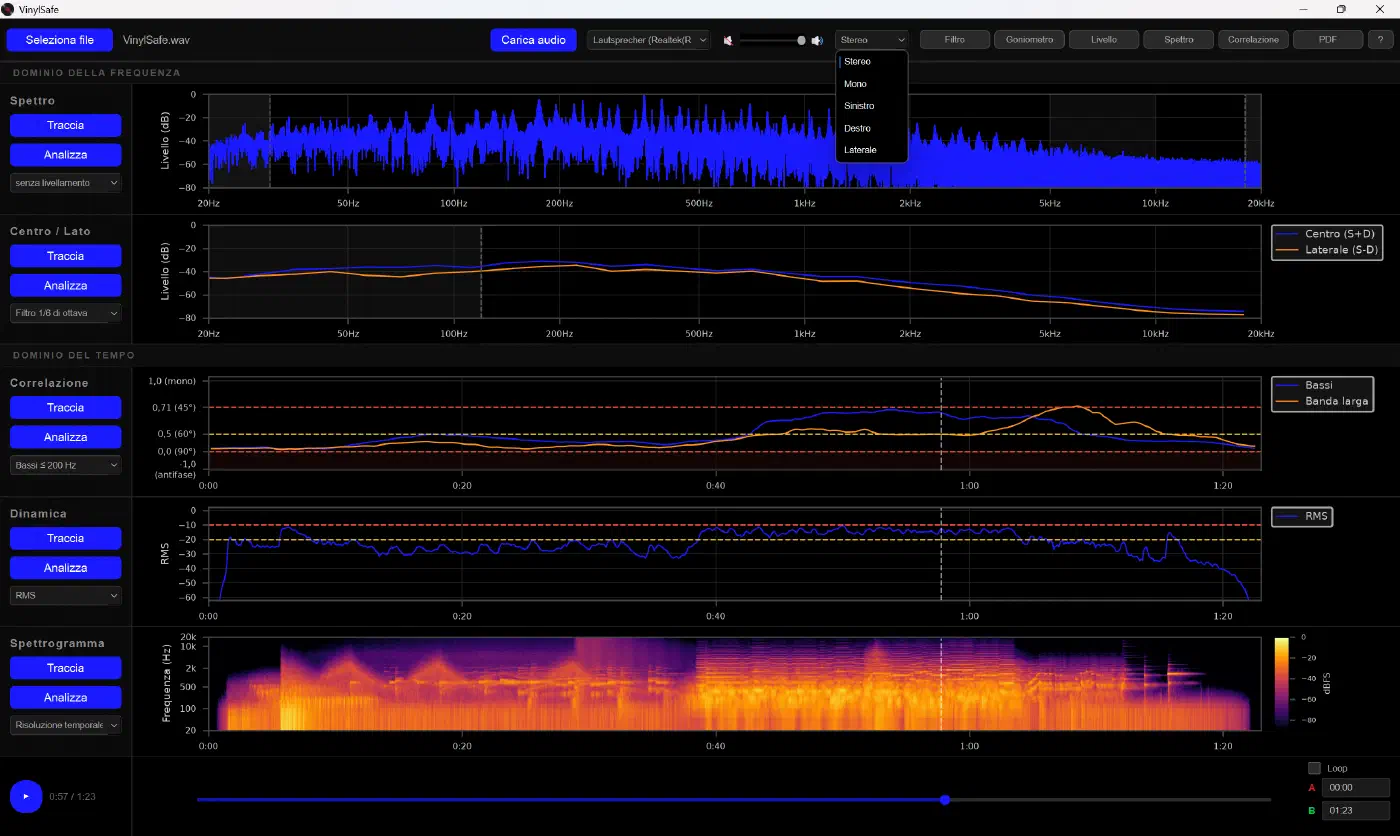Enable the Loop checkbox

[x=1314, y=768]
